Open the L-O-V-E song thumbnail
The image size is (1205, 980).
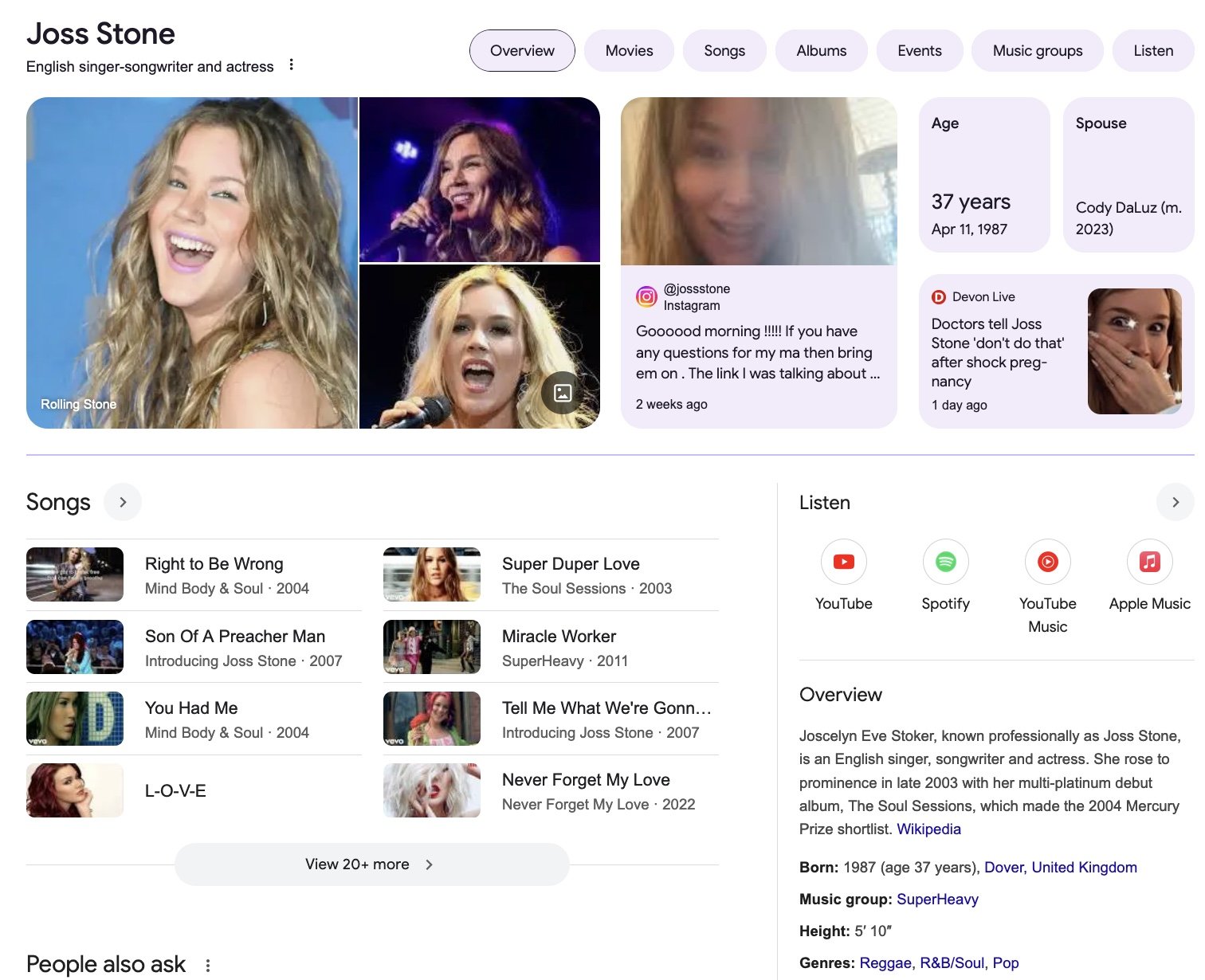(75, 790)
